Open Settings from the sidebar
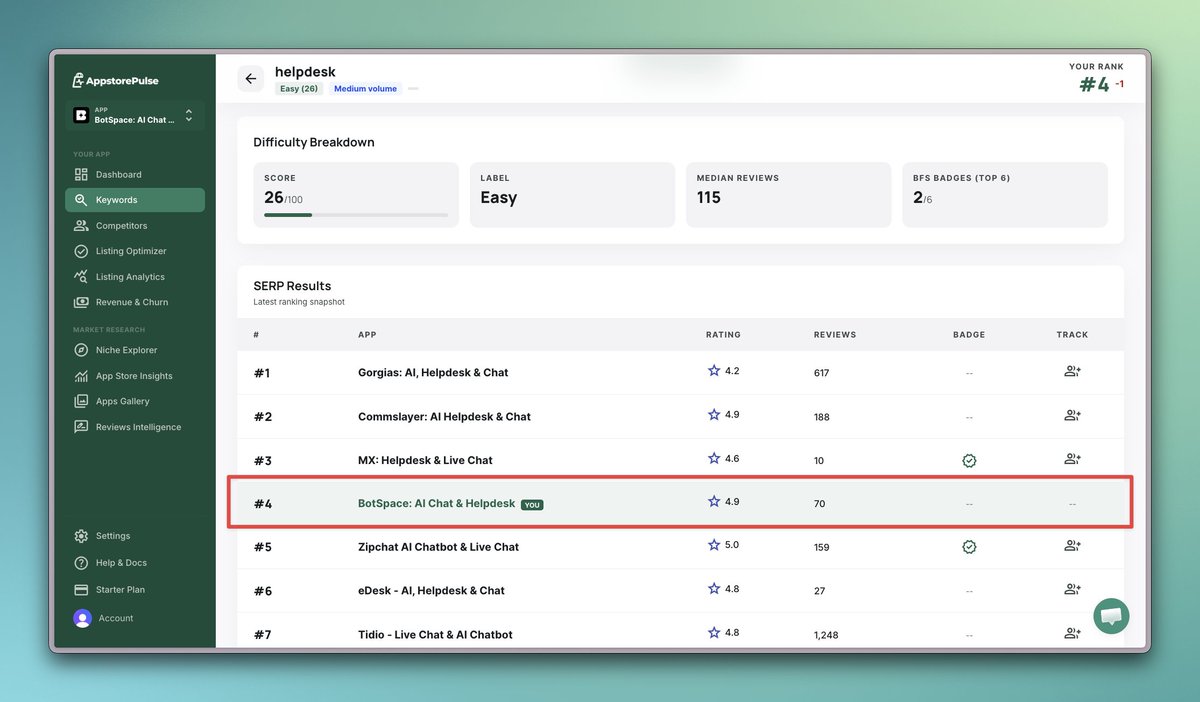 (135, 536)
